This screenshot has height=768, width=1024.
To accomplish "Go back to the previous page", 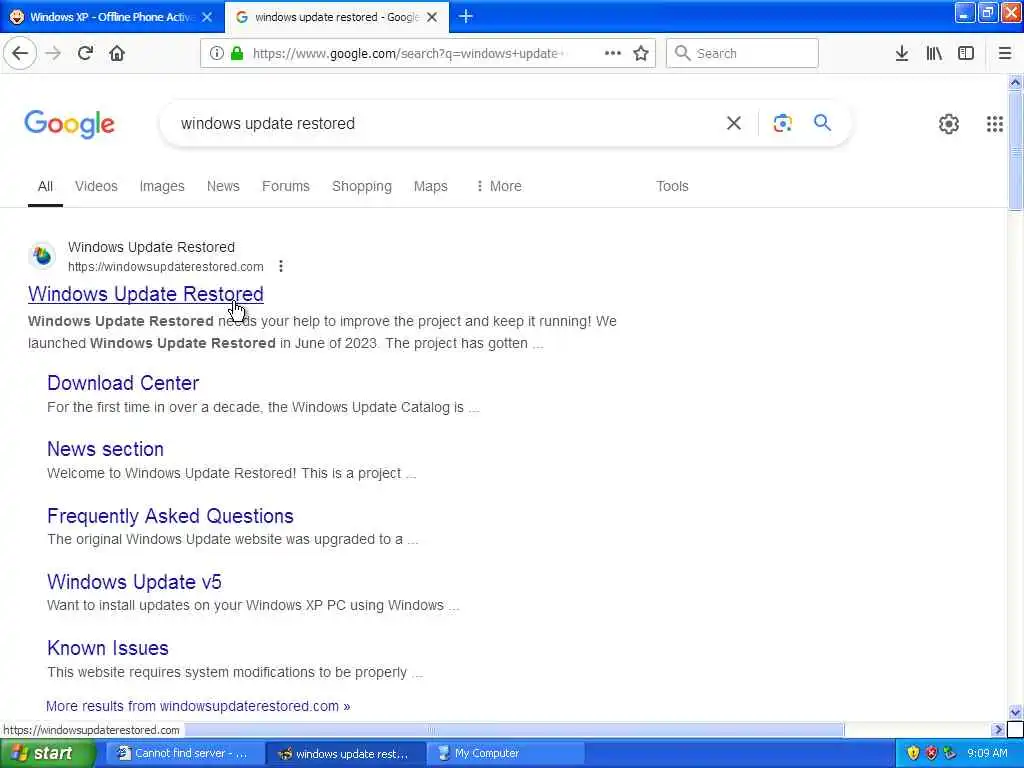I will click(20, 54).
